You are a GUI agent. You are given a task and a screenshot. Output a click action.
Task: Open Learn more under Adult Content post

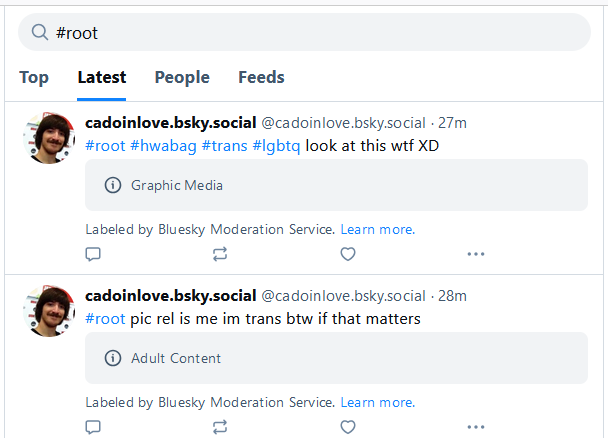[378, 402]
